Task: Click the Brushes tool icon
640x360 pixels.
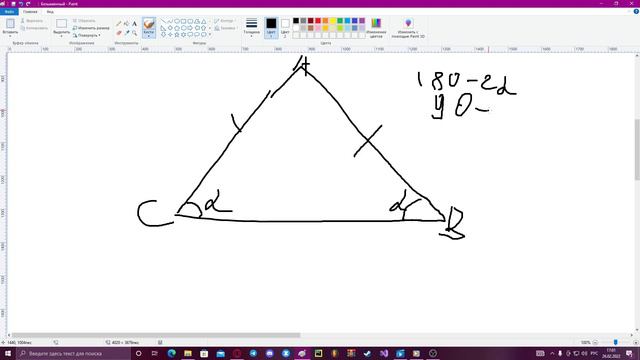Action: point(149,23)
